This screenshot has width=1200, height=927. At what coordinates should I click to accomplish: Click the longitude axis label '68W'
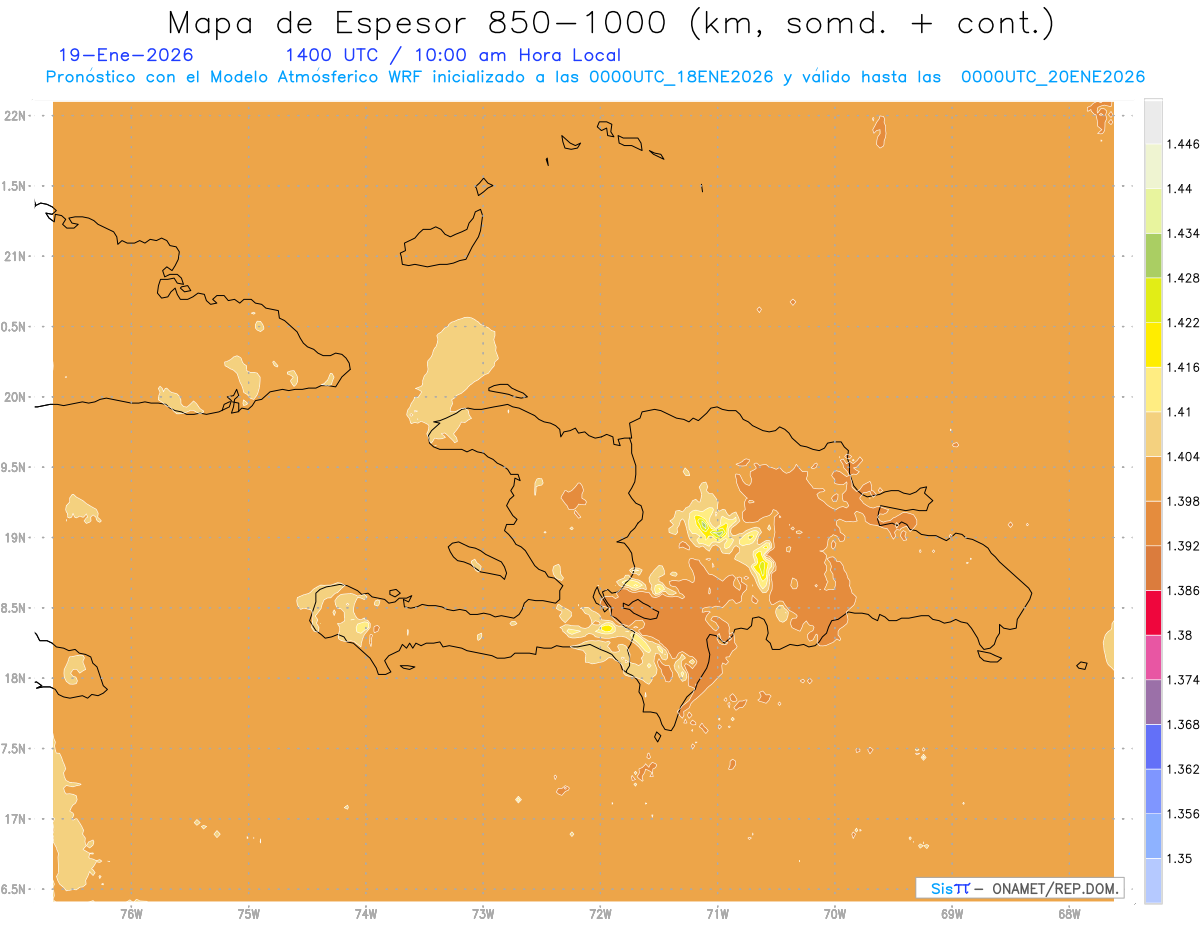(x=1068, y=914)
